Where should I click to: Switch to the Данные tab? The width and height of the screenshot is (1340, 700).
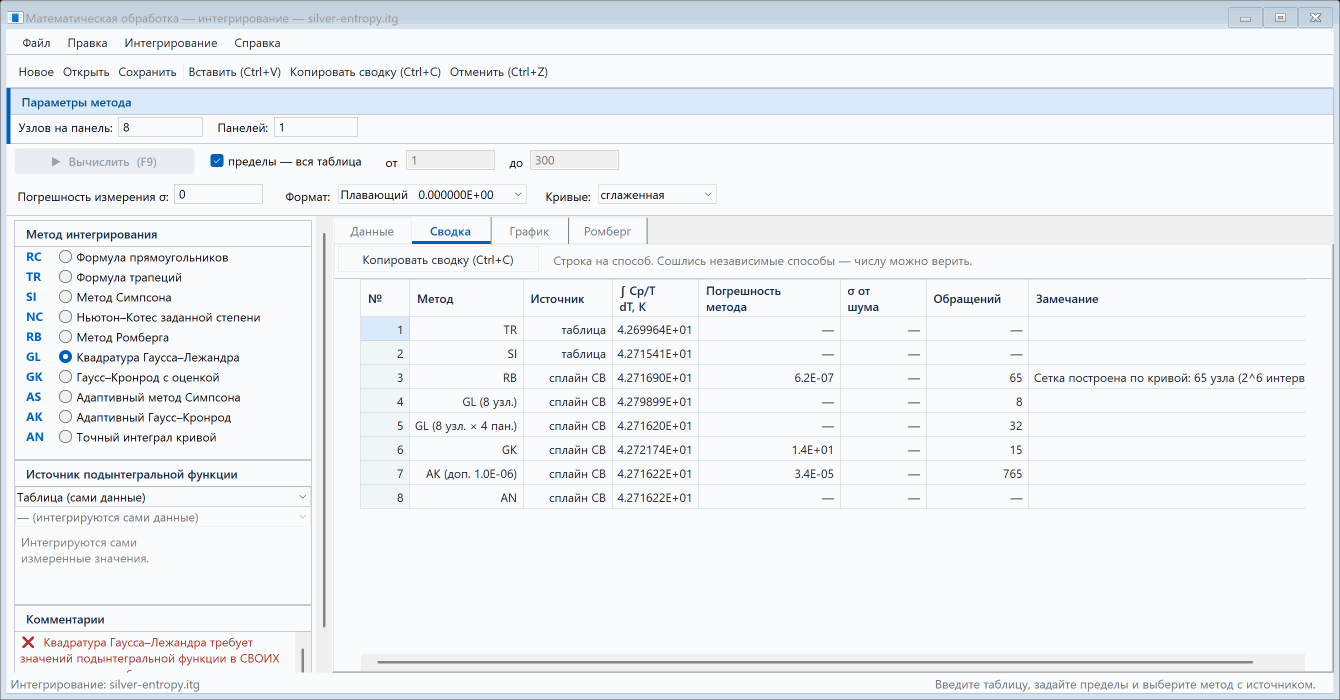[372, 231]
